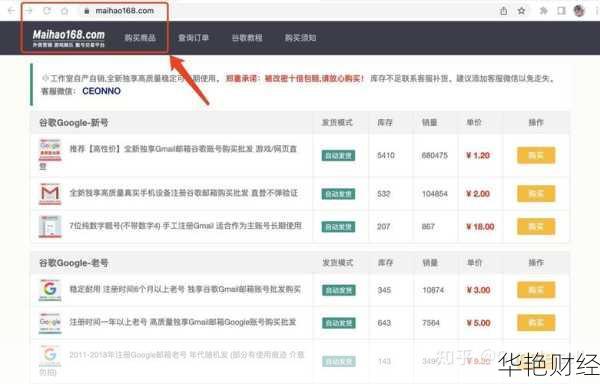Select the CEONNO WeChat ID text
The height and width of the screenshot is (384, 600).
101,91
